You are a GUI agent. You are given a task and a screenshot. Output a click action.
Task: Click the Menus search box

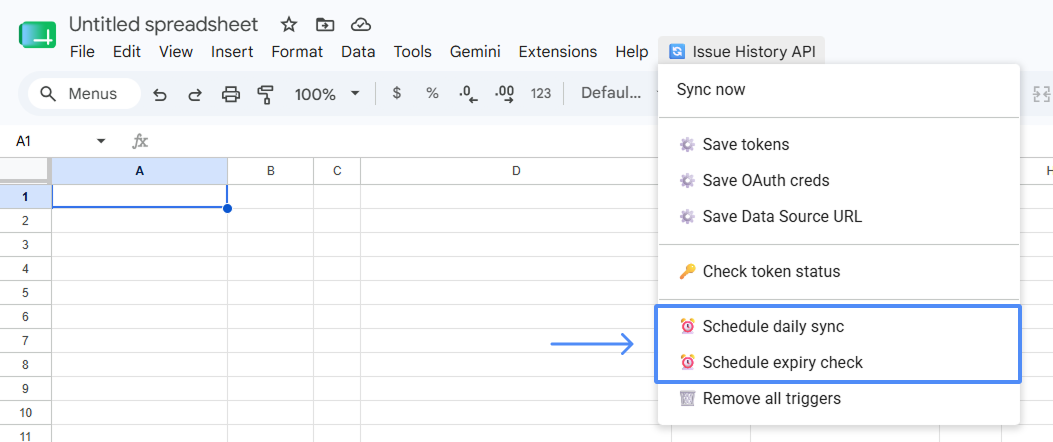[84, 94]
